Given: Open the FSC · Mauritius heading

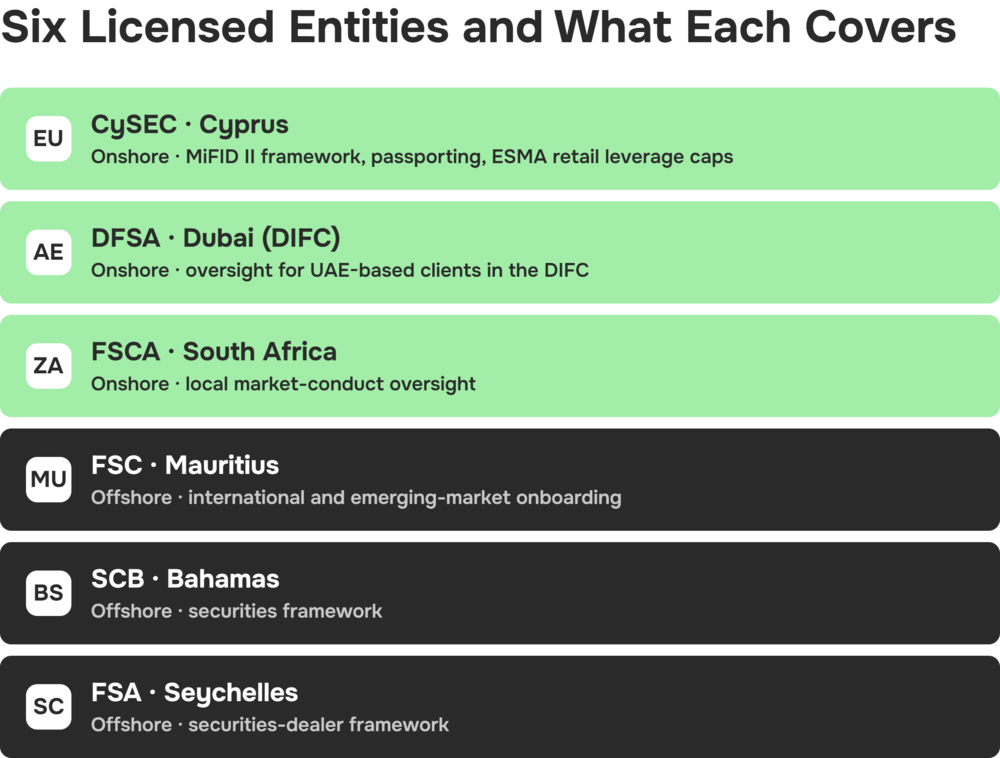Looking at the screenshot, I should [185, 465].
